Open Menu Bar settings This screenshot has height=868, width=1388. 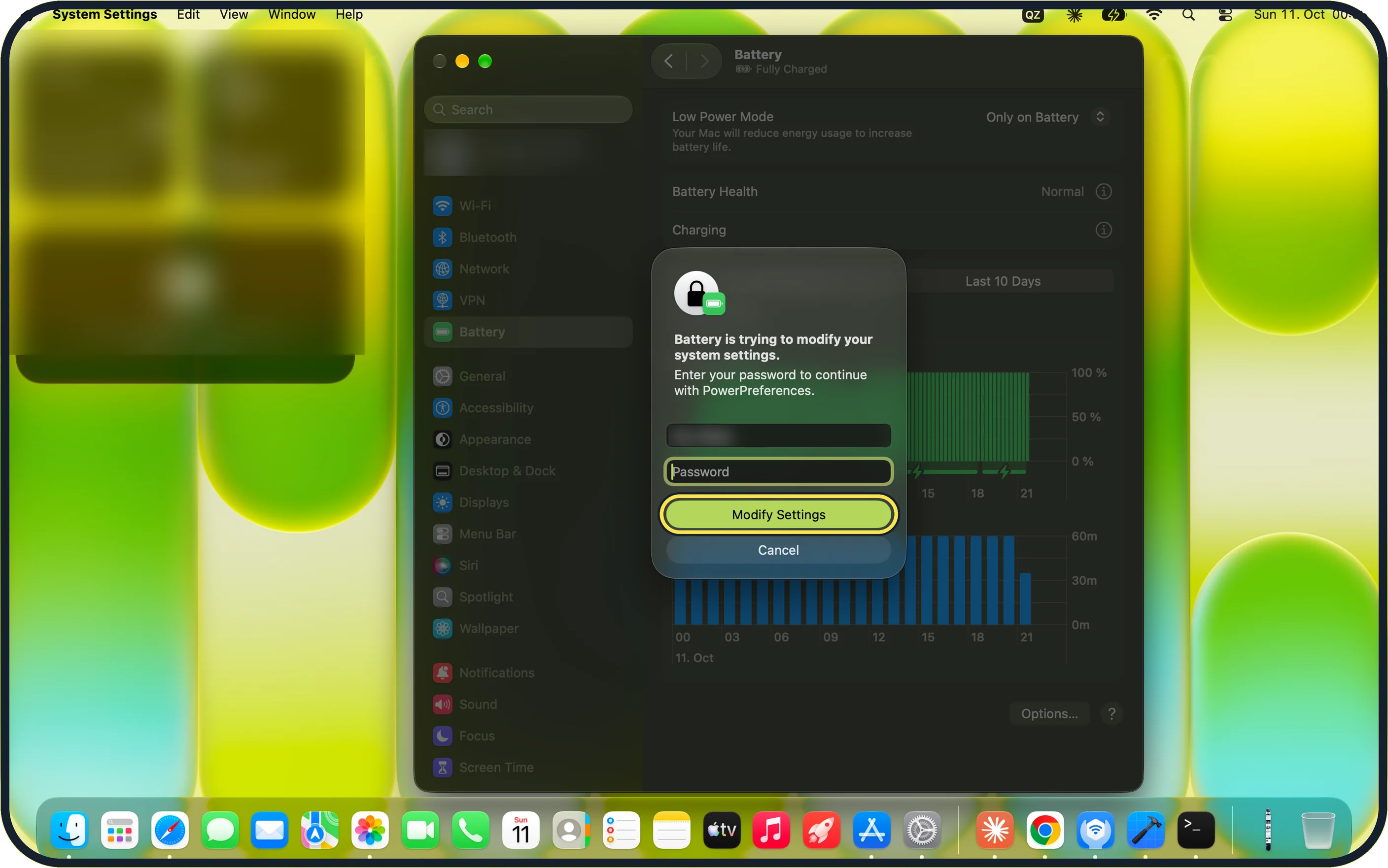528,534
